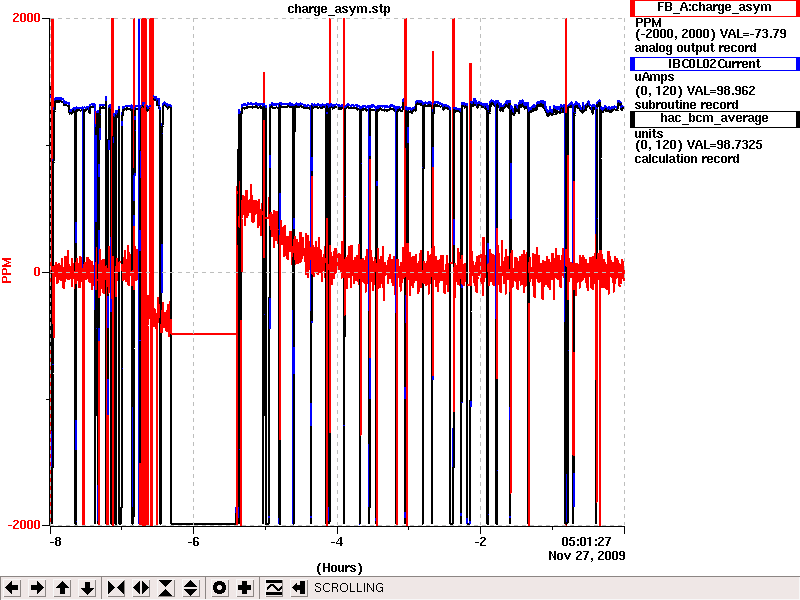Select the hac_bcm_average curve legend
800x600 pixels.
click(714, 118)
